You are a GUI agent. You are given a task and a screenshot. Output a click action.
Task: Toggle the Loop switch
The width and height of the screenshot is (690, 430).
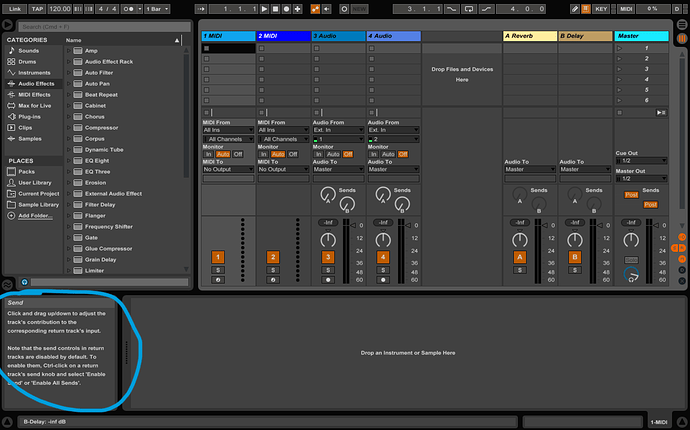pos(469,9)
